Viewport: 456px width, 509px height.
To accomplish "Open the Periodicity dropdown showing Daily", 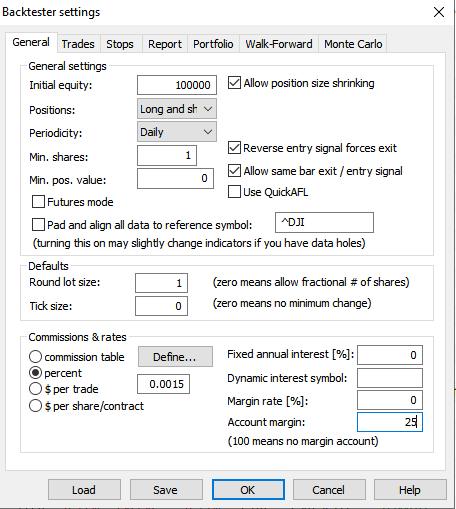I will click(177, 132).
